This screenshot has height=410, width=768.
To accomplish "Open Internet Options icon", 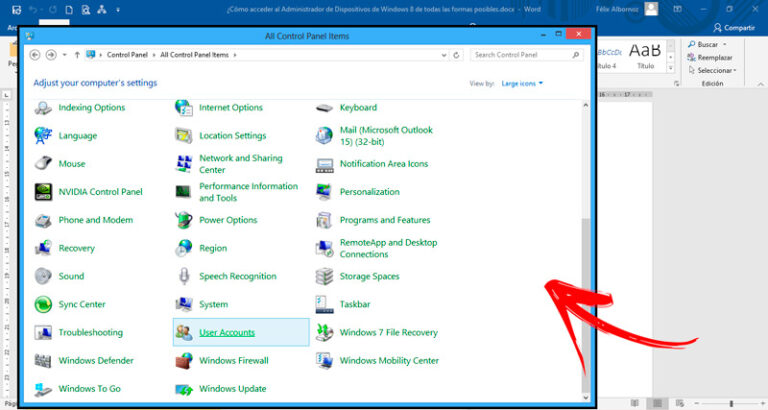I will pyautogui.click(x=184, y=108).
